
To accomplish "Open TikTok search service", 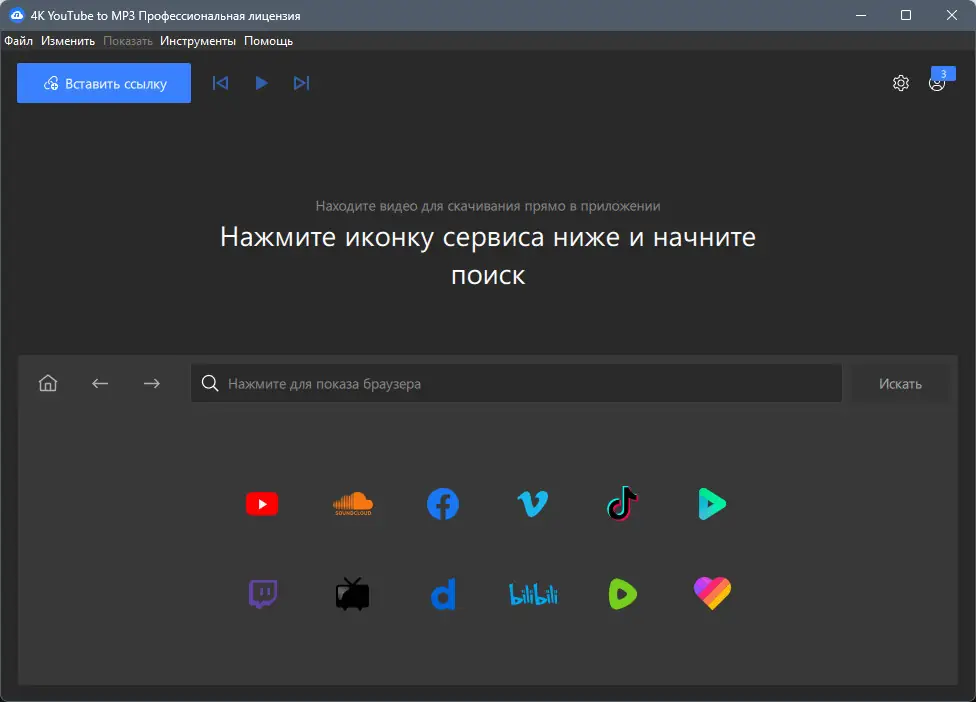I will (x=622, y=504).
